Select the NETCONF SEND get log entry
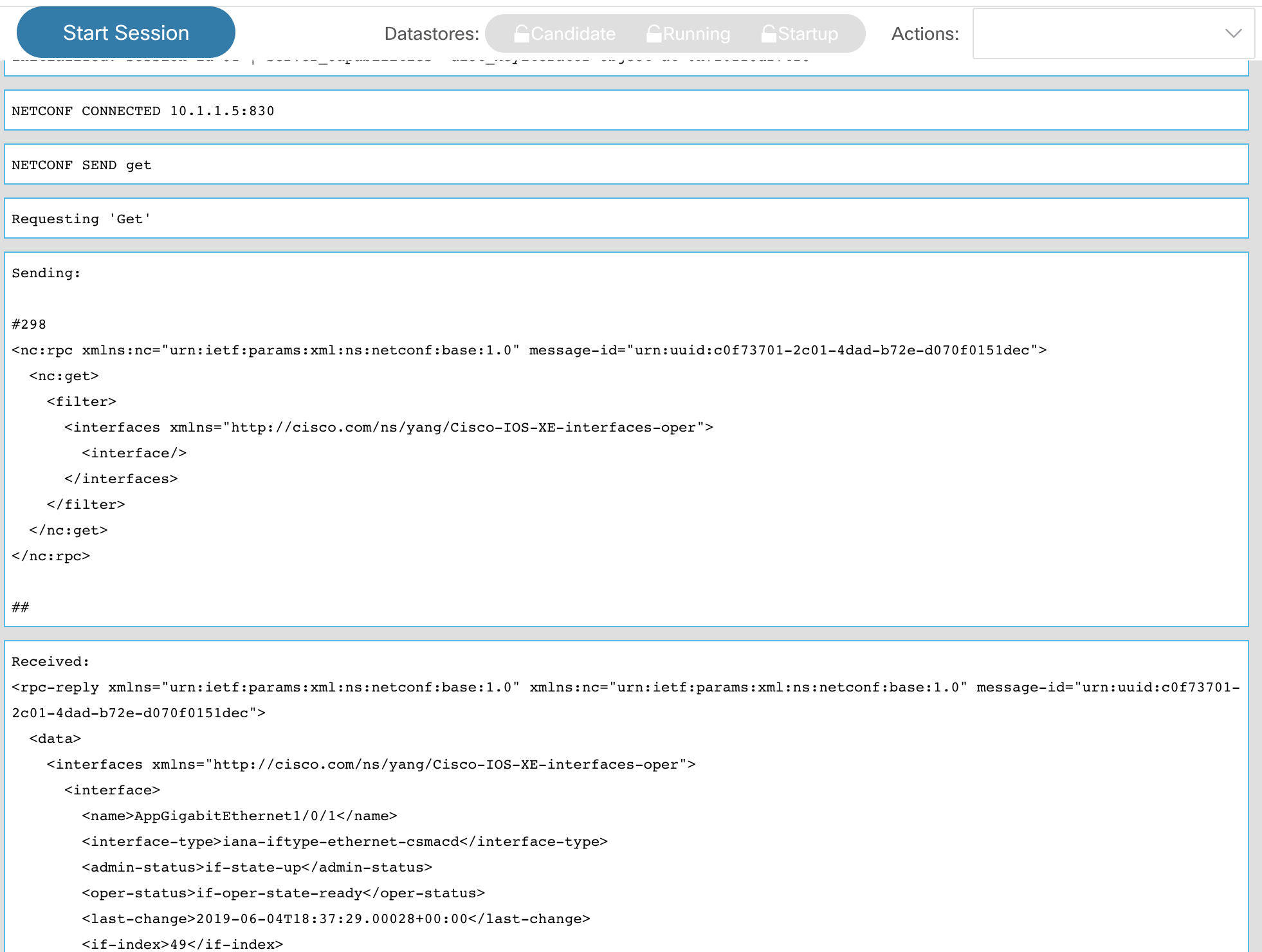 tap(82, 165)
